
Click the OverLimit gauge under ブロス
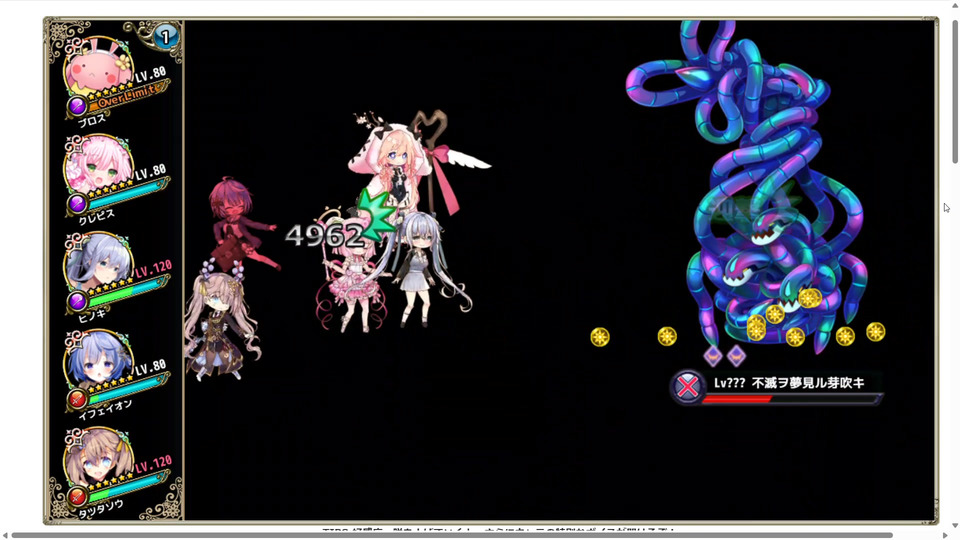click(129, 95)
